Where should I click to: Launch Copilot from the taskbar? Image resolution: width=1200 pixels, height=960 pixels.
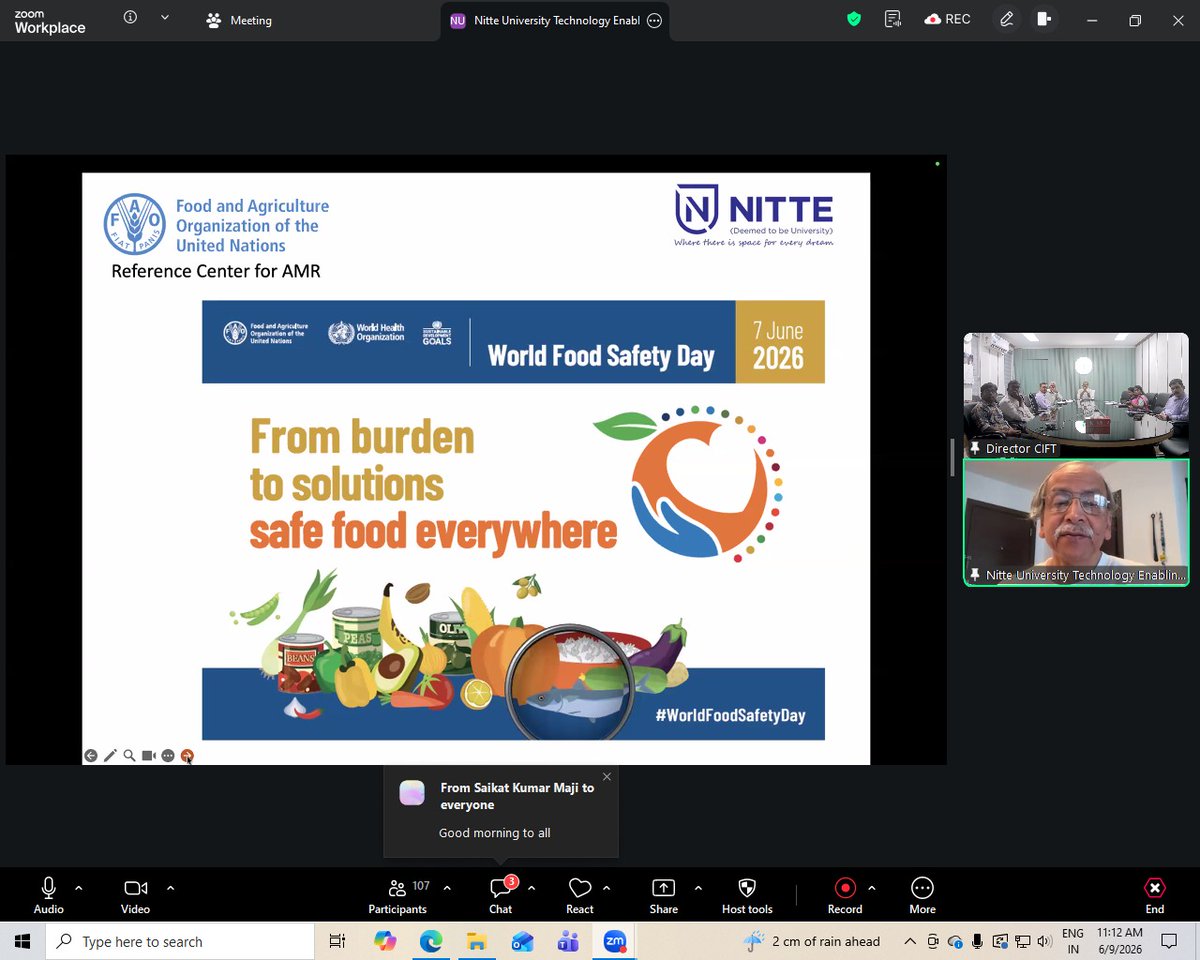384,941
